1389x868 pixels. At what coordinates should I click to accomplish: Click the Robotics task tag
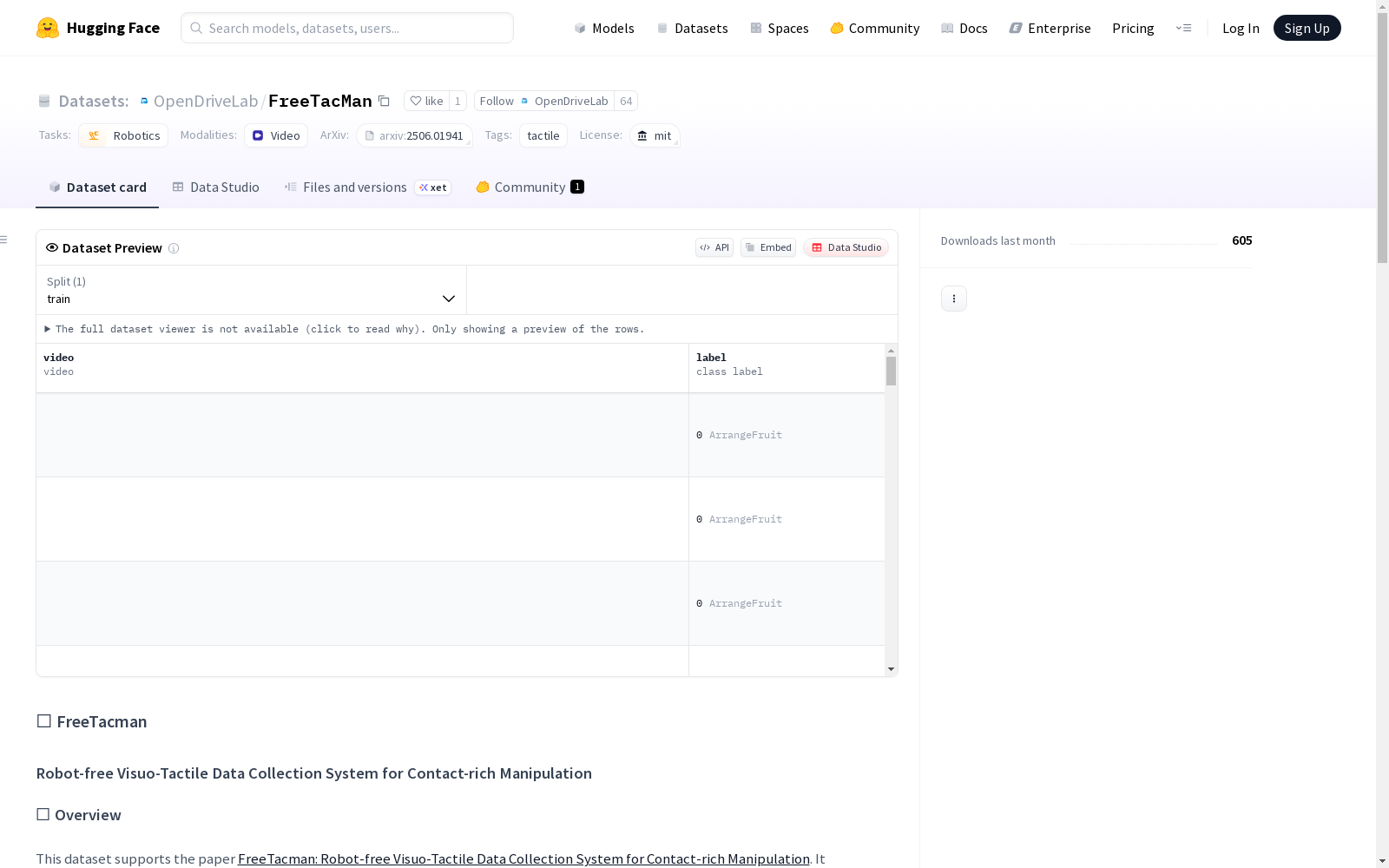(x=123, y=135)
